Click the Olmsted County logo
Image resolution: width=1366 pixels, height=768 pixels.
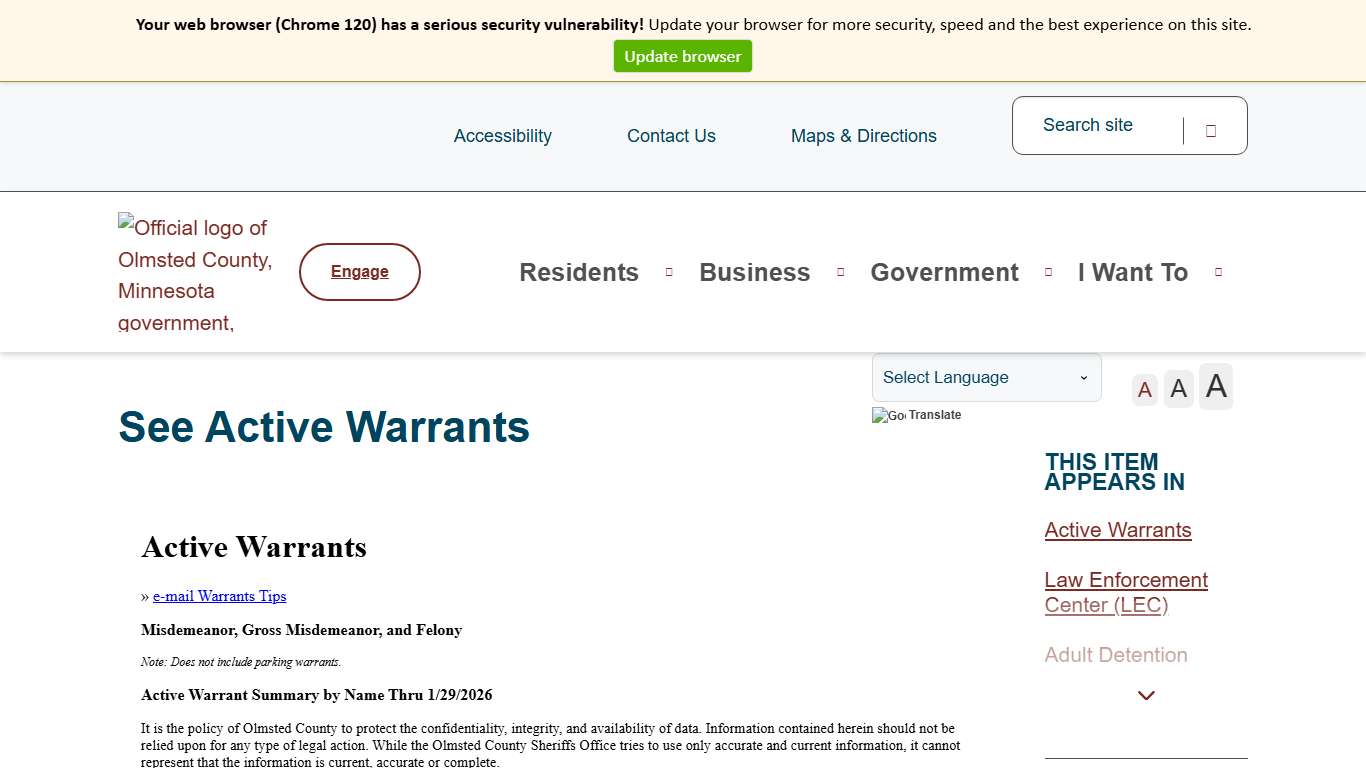point(193,271)
